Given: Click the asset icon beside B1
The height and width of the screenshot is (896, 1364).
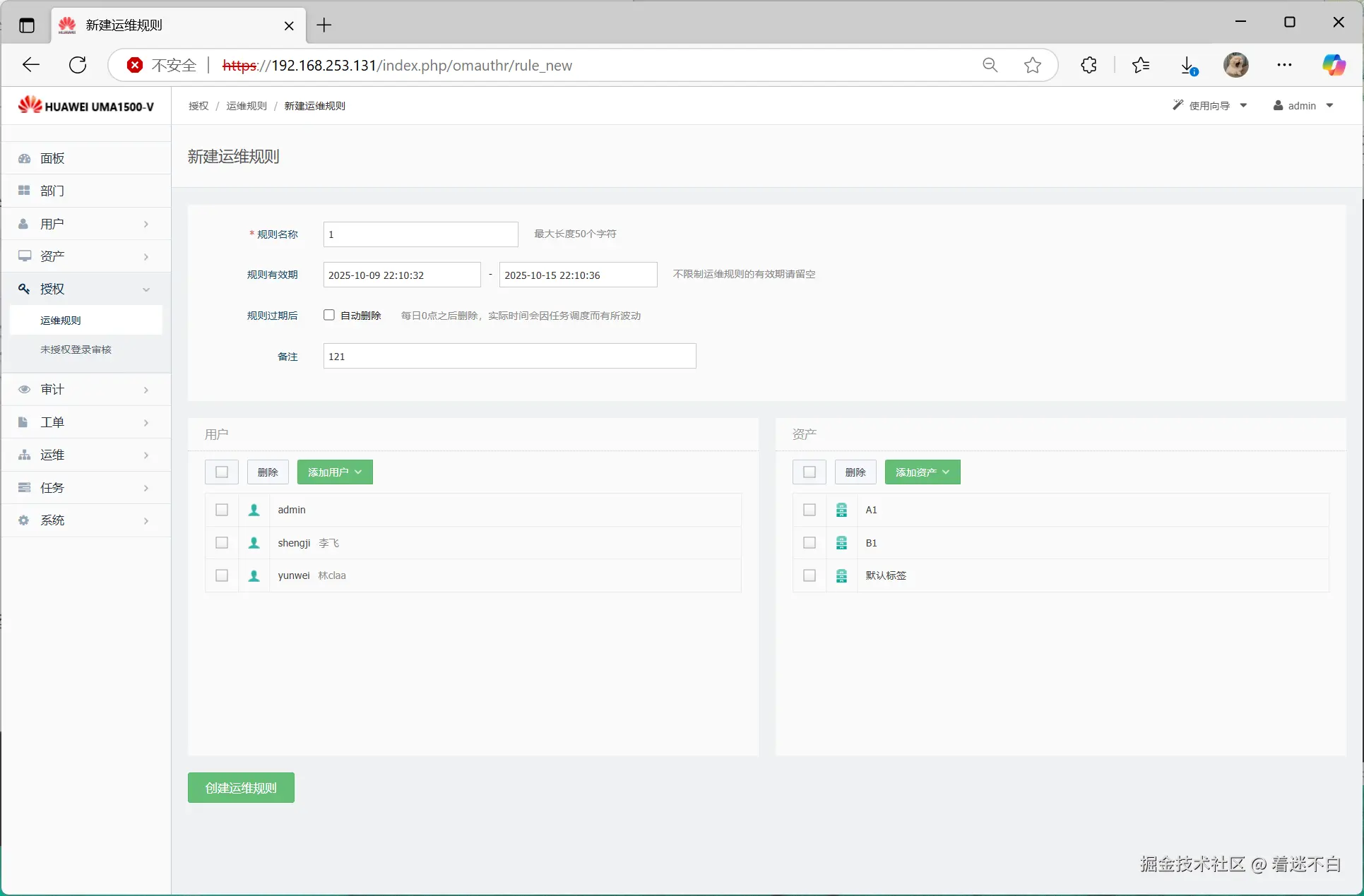Looking at the screenshot, I should 841,543.
